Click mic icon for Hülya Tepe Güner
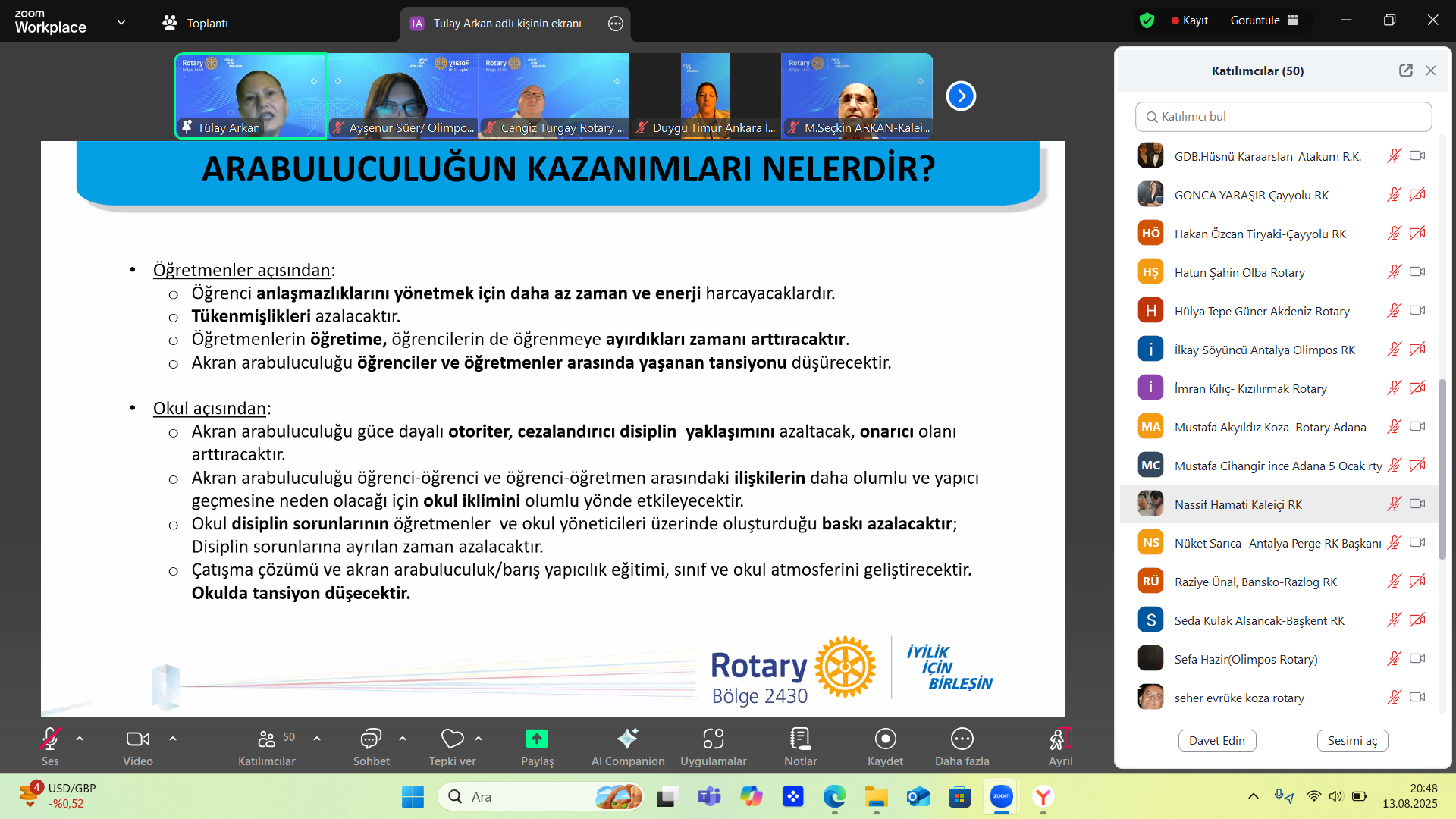This screenshot has width=1456, height=819. tap(1394, 311)
